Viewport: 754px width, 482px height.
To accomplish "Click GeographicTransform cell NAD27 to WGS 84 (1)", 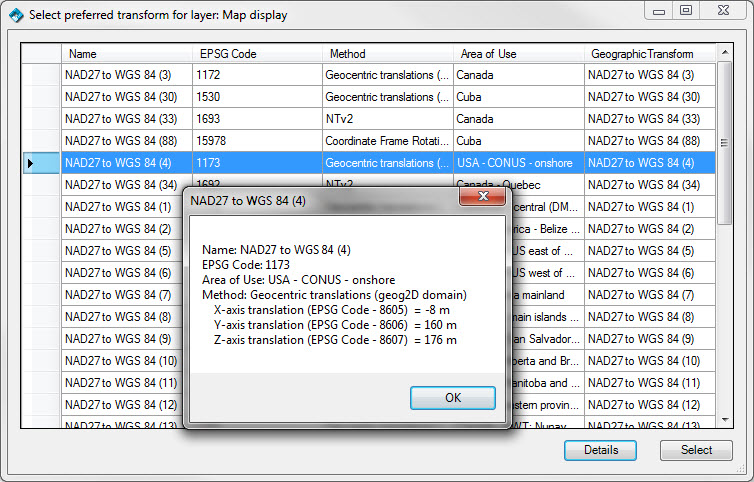I will click(650, 207).
